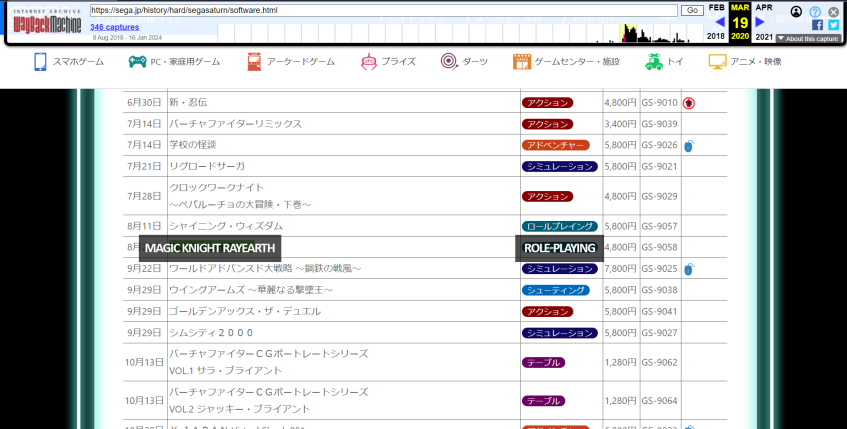Select title ウイングアームズ ～華麗なる撃墜王～
Screen dimensions: 847x429
[251, 290]
